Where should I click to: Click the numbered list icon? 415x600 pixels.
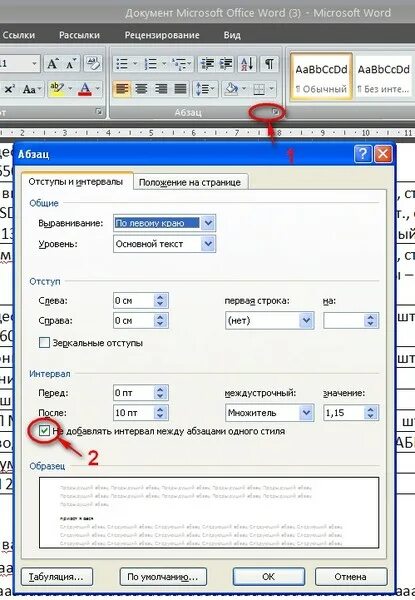point(150,64)
